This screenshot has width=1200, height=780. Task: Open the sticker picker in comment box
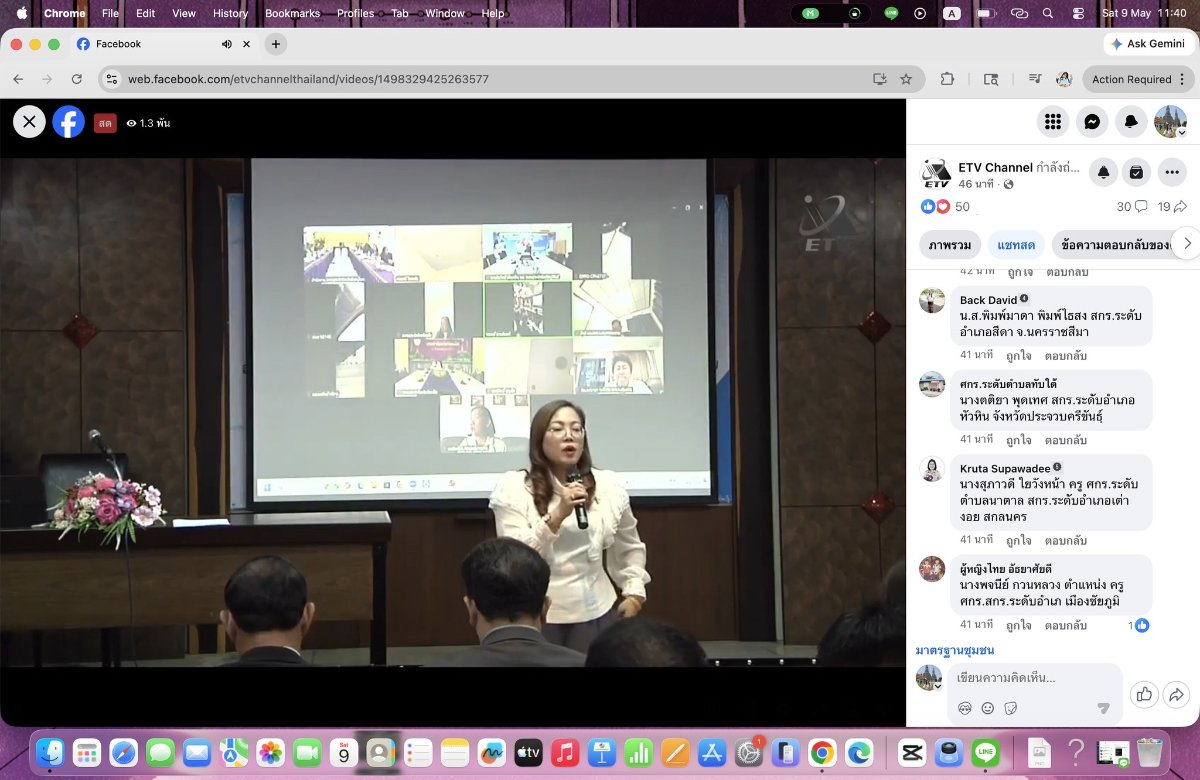[x=1010, y=708]
